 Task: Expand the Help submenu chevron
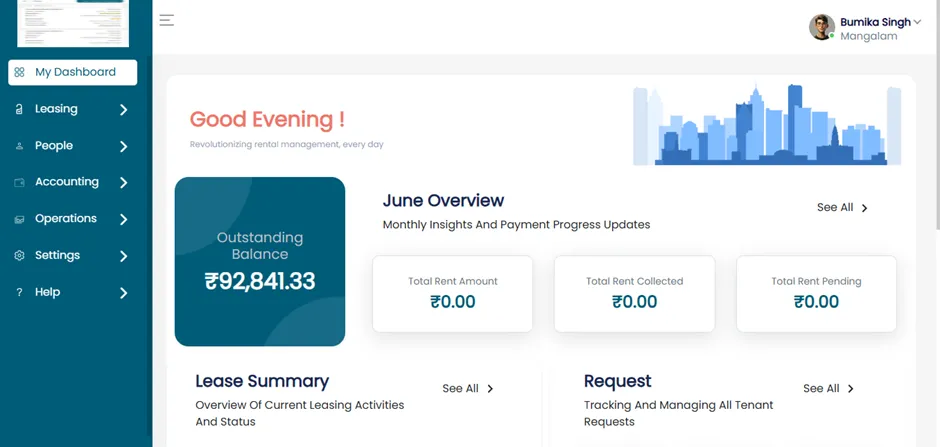click(x=123, y=293)
